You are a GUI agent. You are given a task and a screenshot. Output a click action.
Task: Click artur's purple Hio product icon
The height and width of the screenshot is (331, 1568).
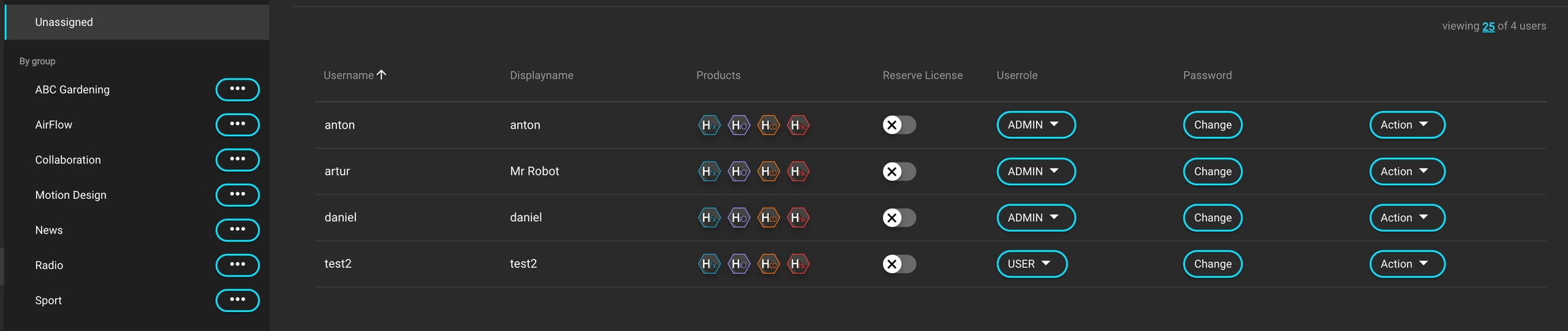(x=738, y=172)
